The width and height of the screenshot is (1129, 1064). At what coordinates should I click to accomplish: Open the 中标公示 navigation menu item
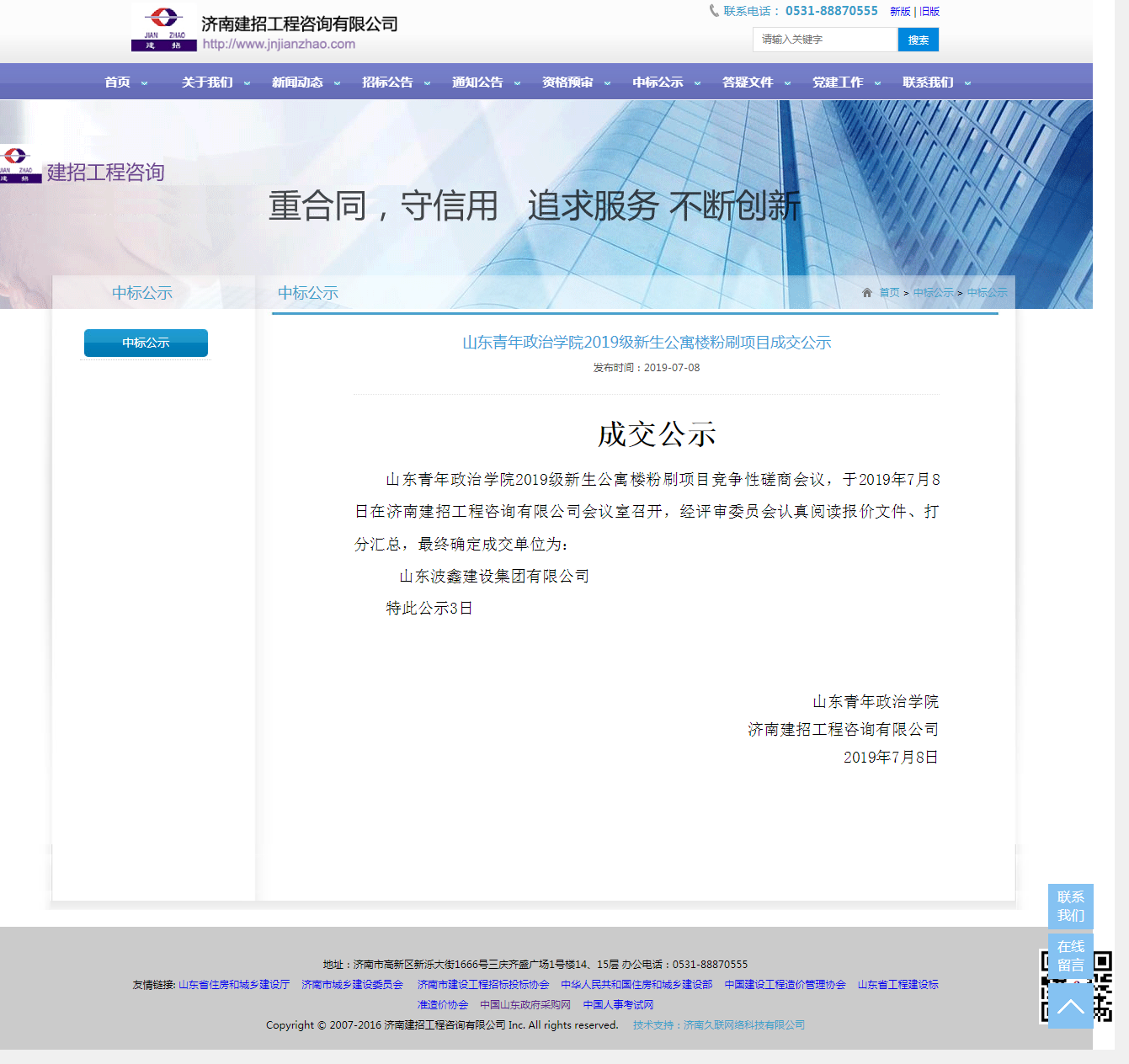658,82
